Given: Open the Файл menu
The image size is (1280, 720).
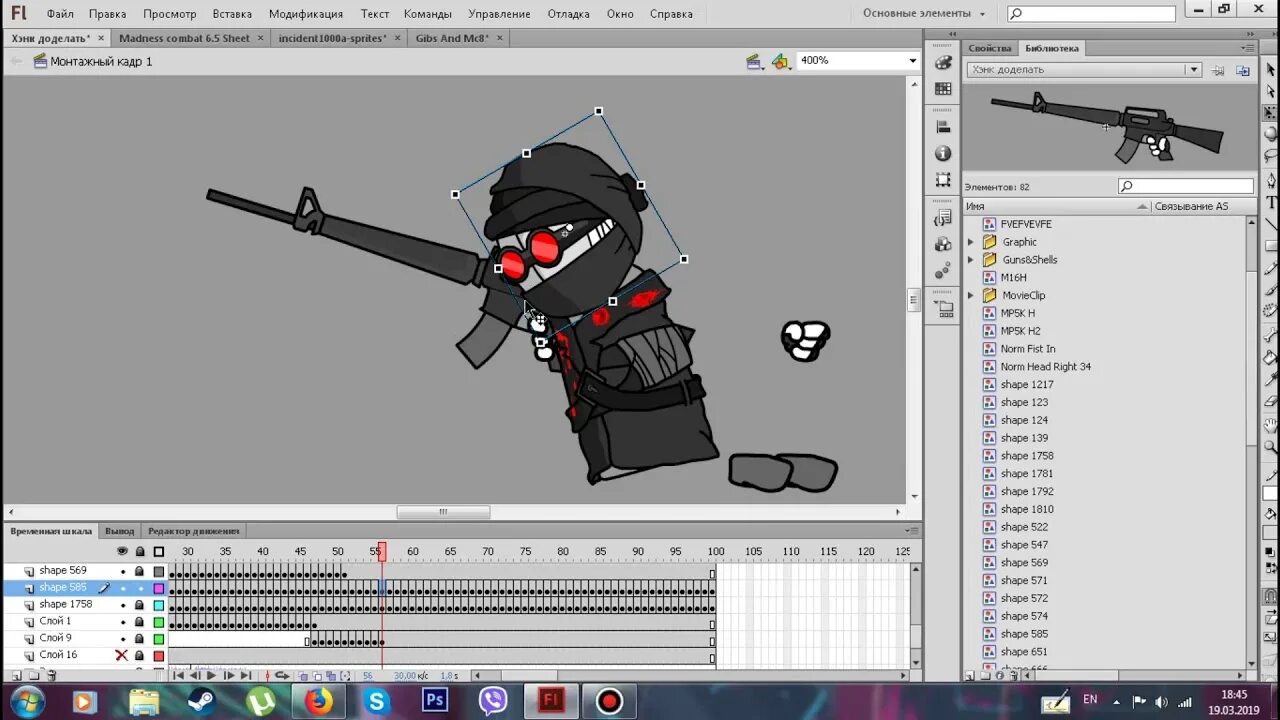Looking at the screenshot, I should (x=60, y=14).
